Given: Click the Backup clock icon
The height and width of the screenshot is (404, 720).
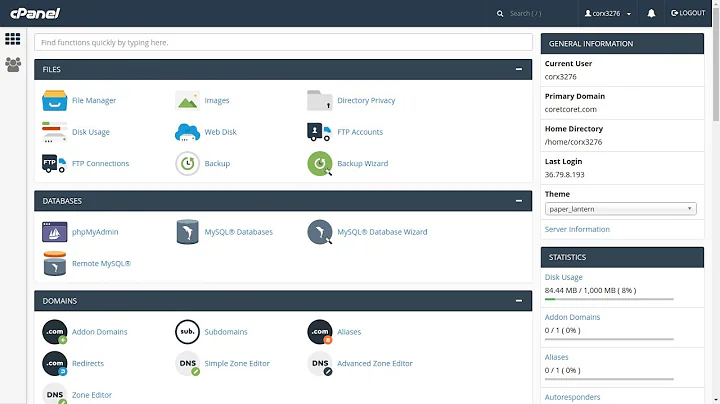Looking at the screenshot, I should click(187, 163).
